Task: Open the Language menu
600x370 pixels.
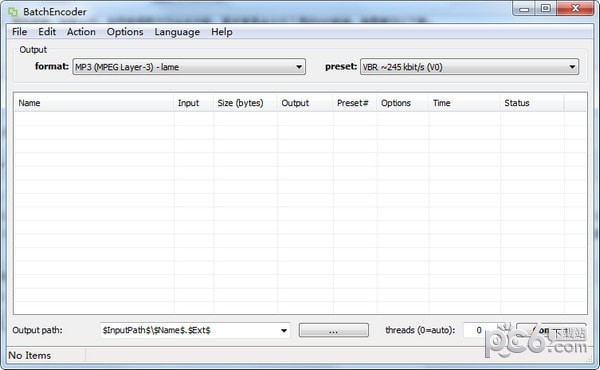Action: point(177,32)
